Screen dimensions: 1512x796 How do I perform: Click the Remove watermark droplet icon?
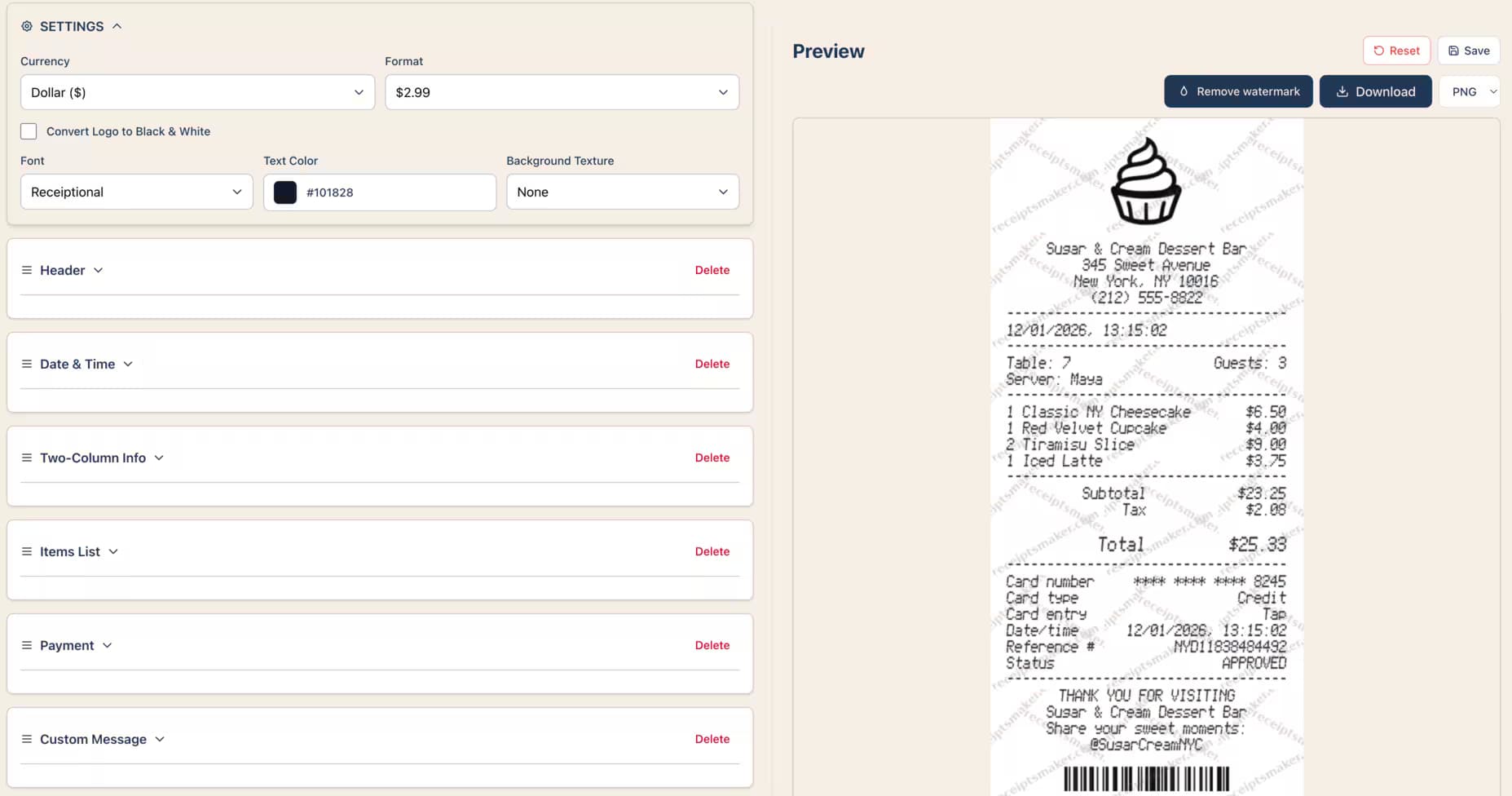coord(1183,91)
